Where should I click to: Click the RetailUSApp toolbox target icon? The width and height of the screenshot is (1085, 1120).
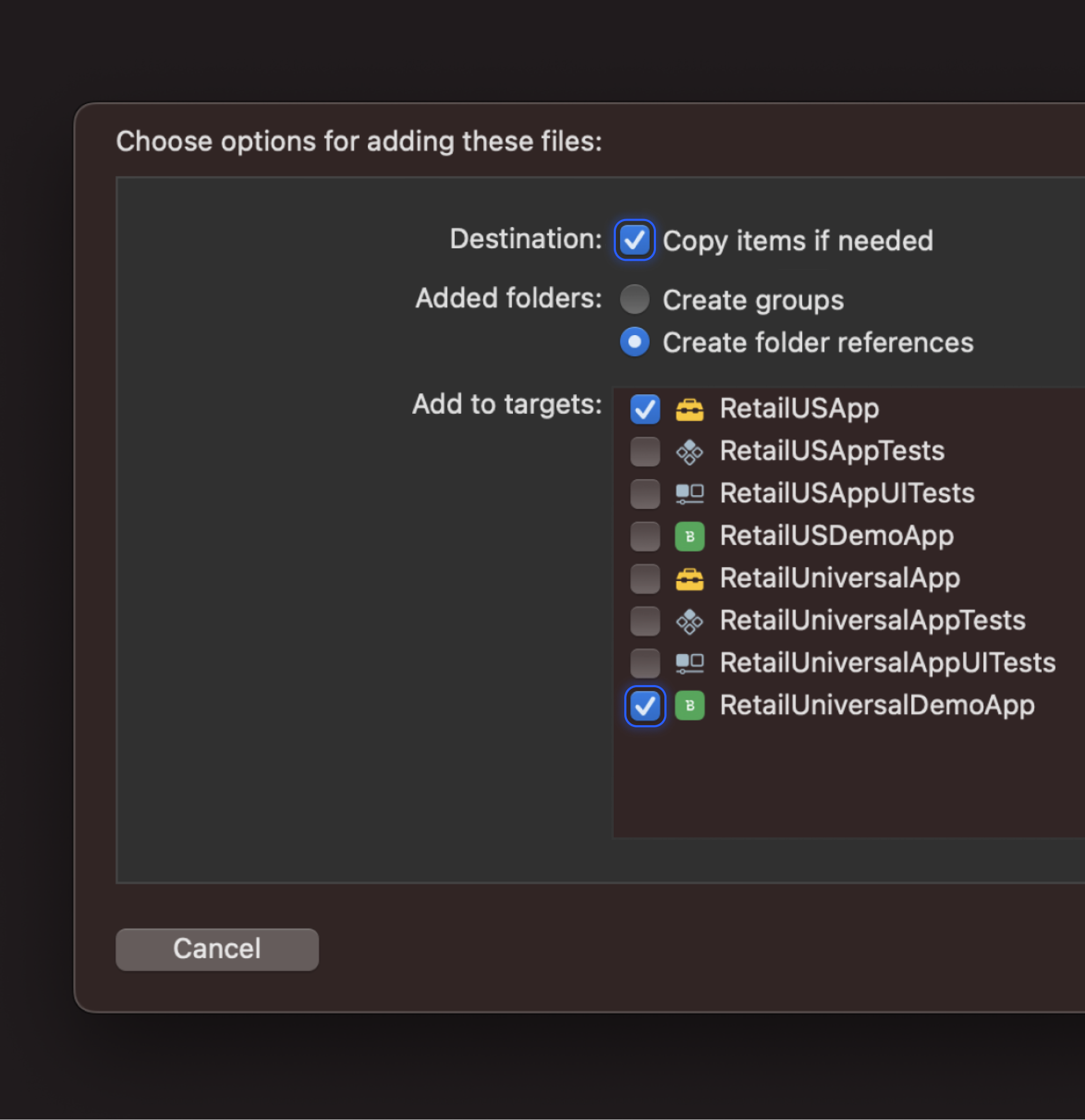[689, 409]
